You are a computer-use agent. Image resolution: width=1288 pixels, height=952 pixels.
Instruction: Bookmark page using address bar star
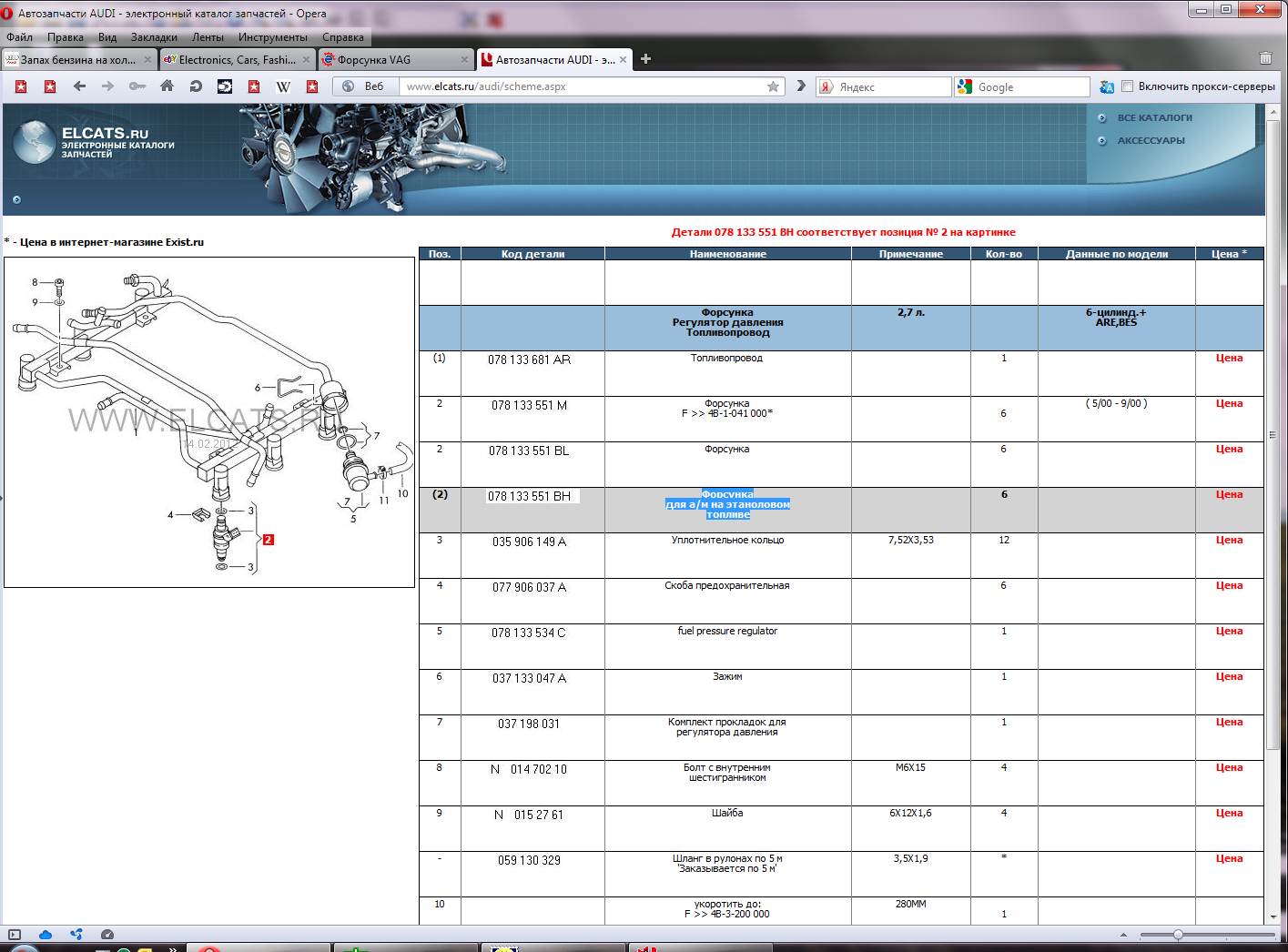point(773,86)
